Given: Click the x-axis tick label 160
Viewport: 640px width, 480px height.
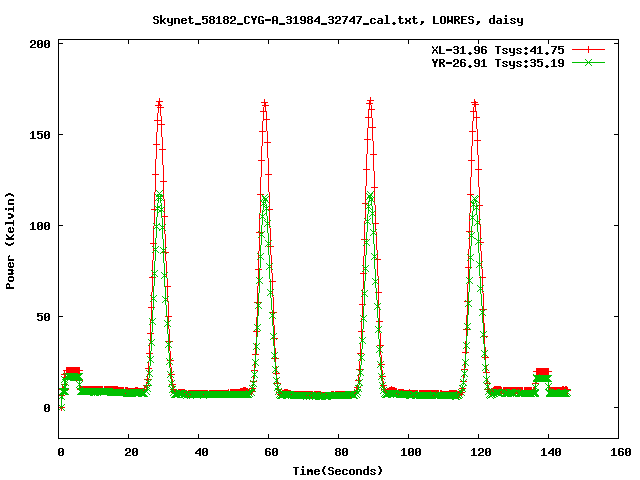Looking at the screenshot, I should [621, 452].
